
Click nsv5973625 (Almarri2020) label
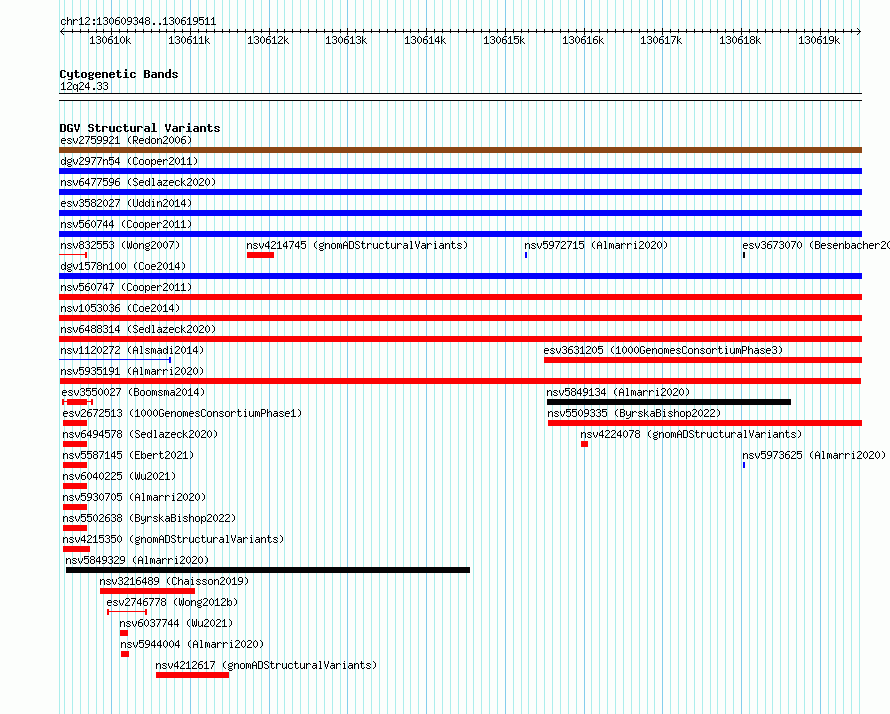pyautogui.click(x=814, y=455)
